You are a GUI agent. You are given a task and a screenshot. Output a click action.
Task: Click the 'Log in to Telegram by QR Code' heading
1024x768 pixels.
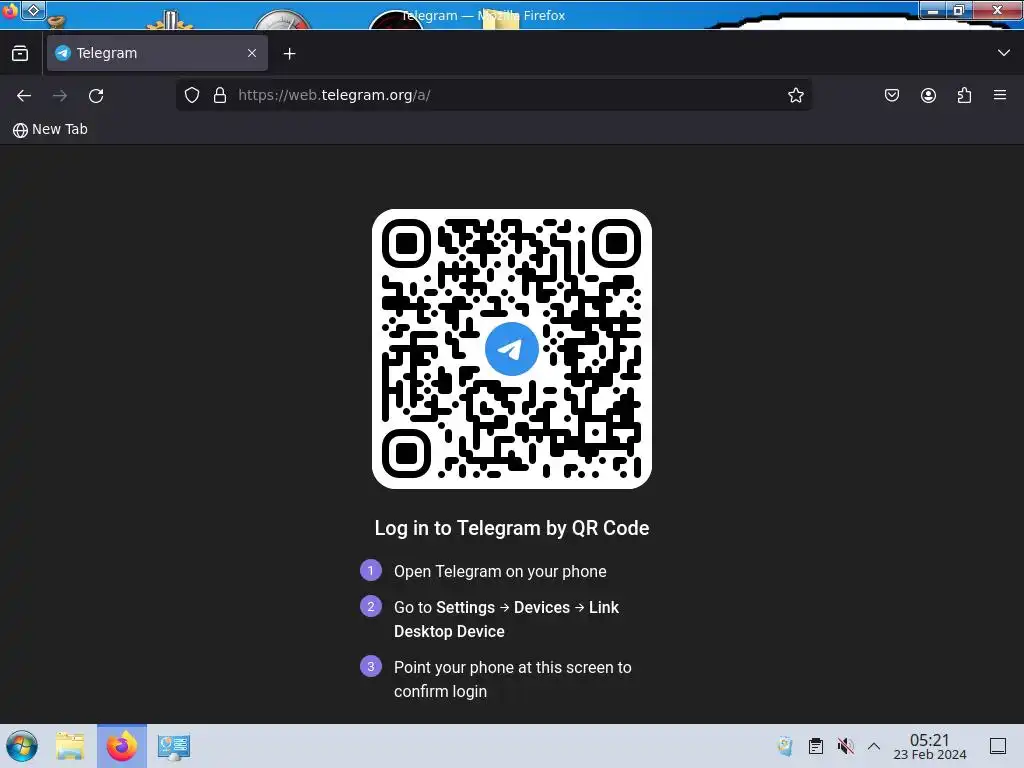click(512, 528)
